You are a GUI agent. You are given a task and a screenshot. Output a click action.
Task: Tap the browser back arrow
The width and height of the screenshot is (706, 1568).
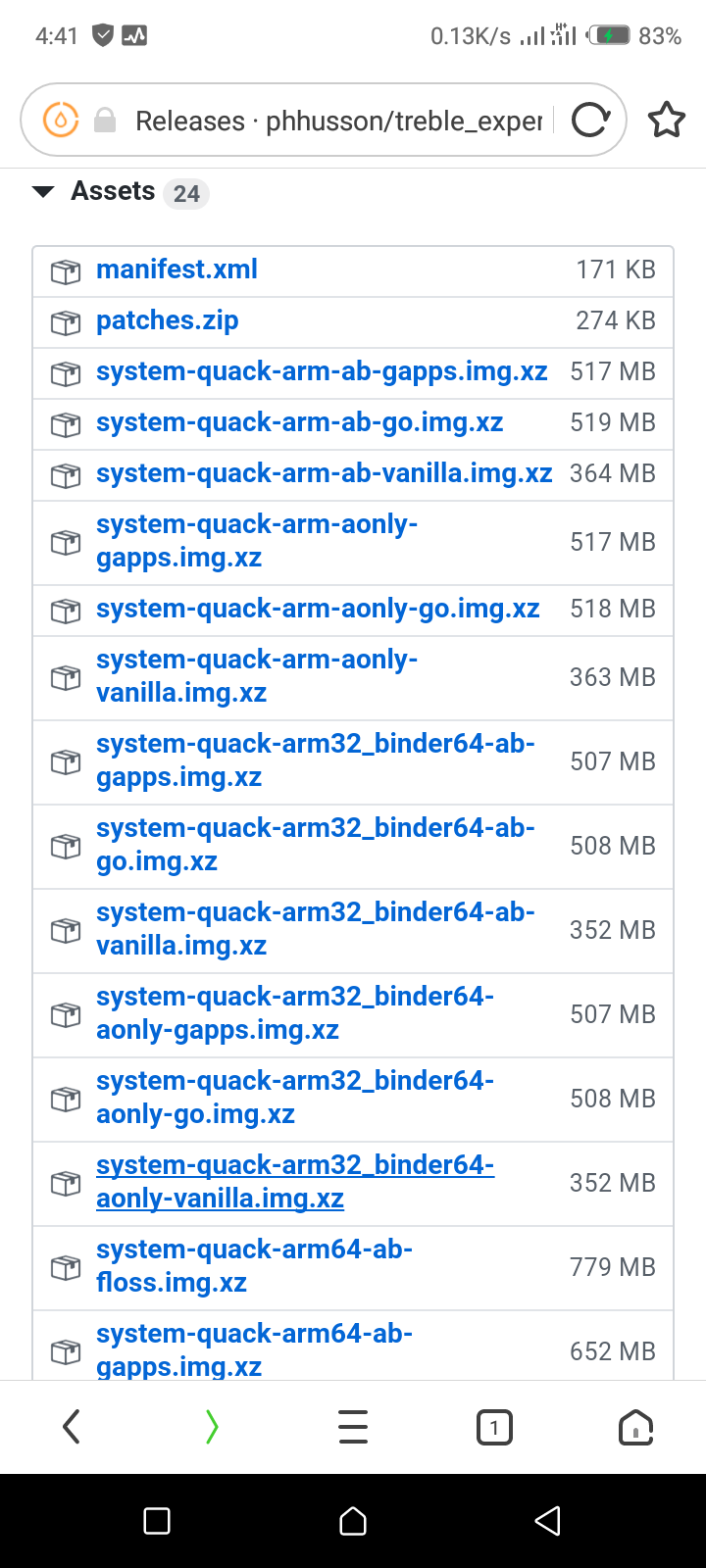pyautogui.click(x=71, y=1427)
